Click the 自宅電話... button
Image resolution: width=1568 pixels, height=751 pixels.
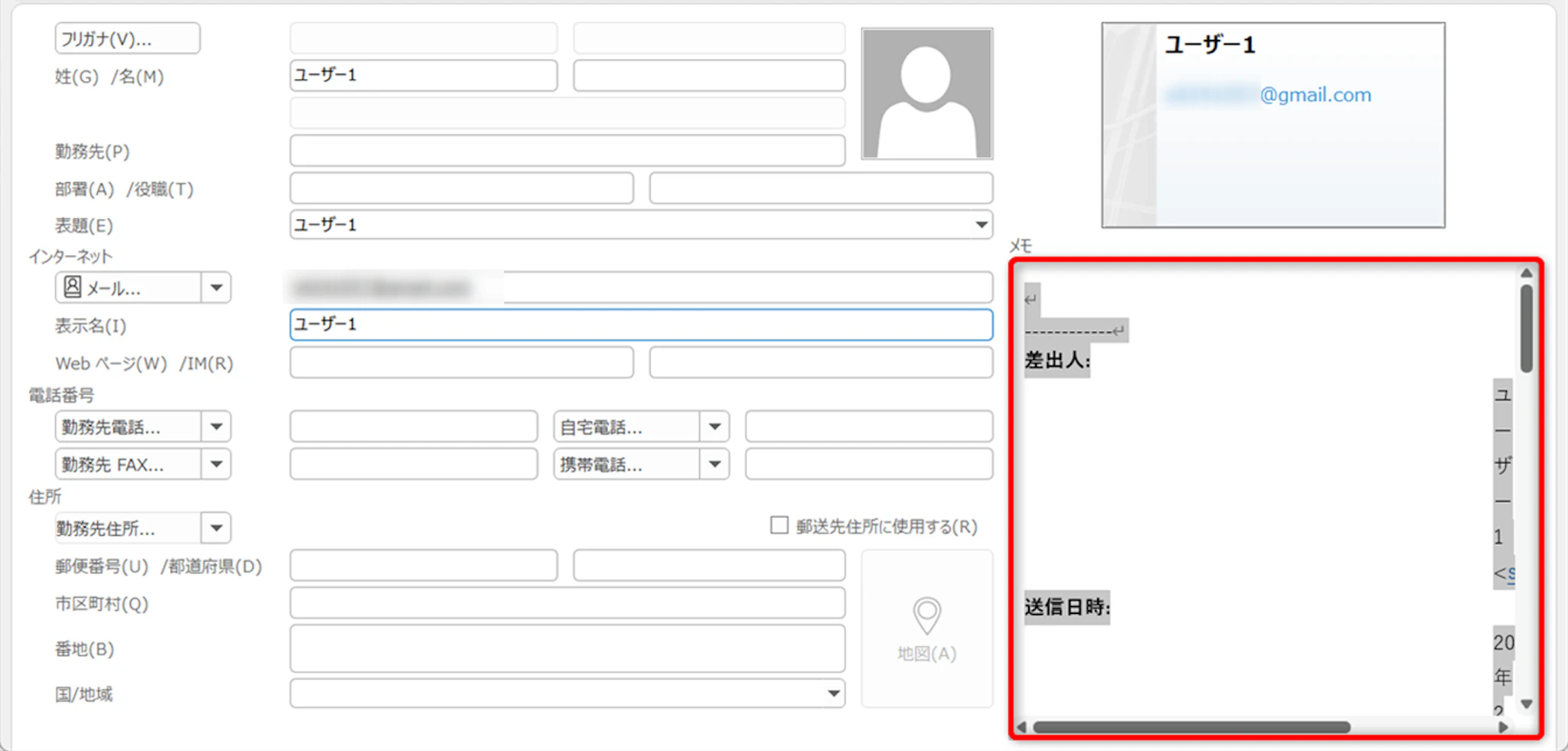coord(626,426)
